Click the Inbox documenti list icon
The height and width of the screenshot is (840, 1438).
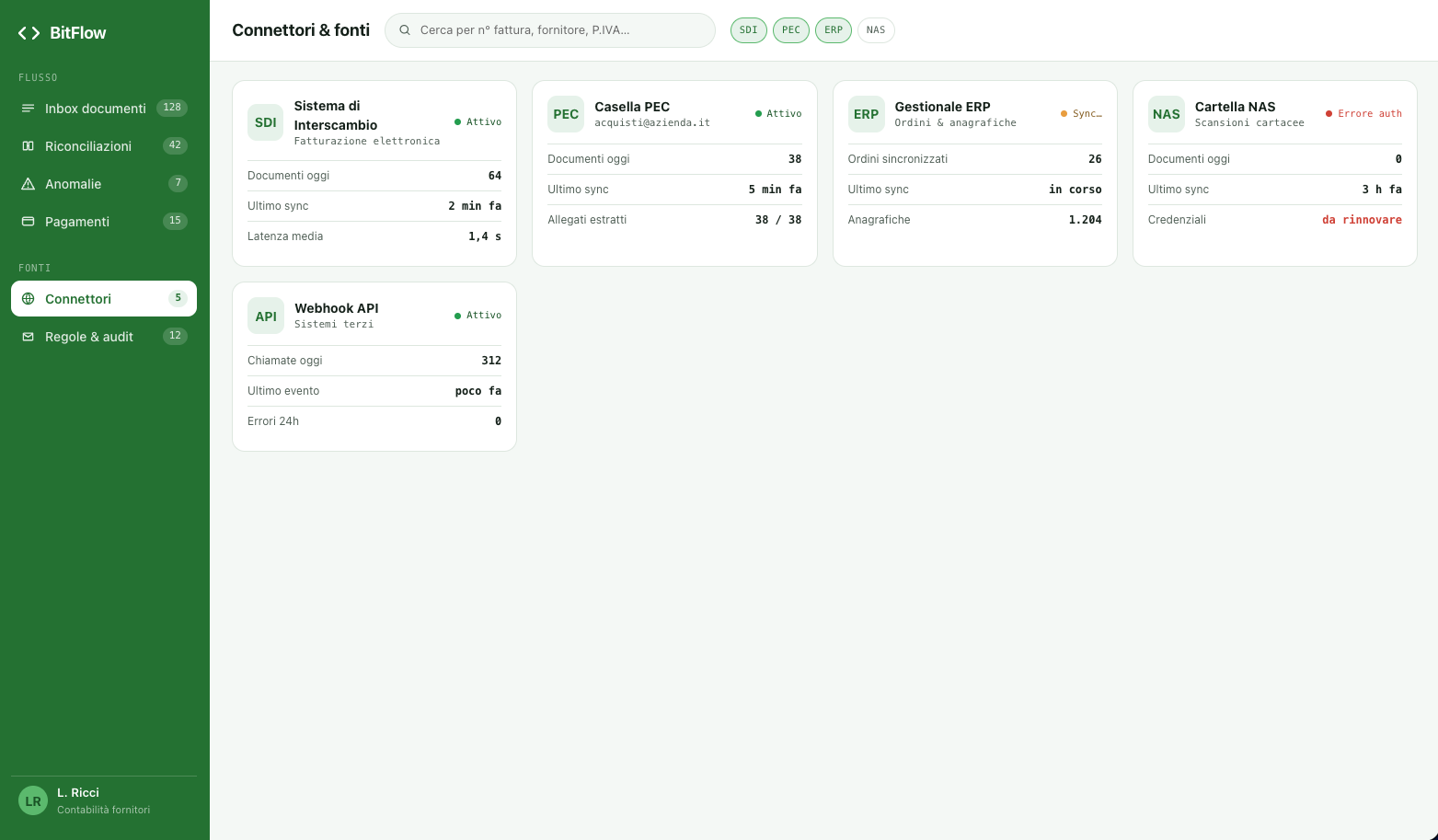(x=28, y=109)
